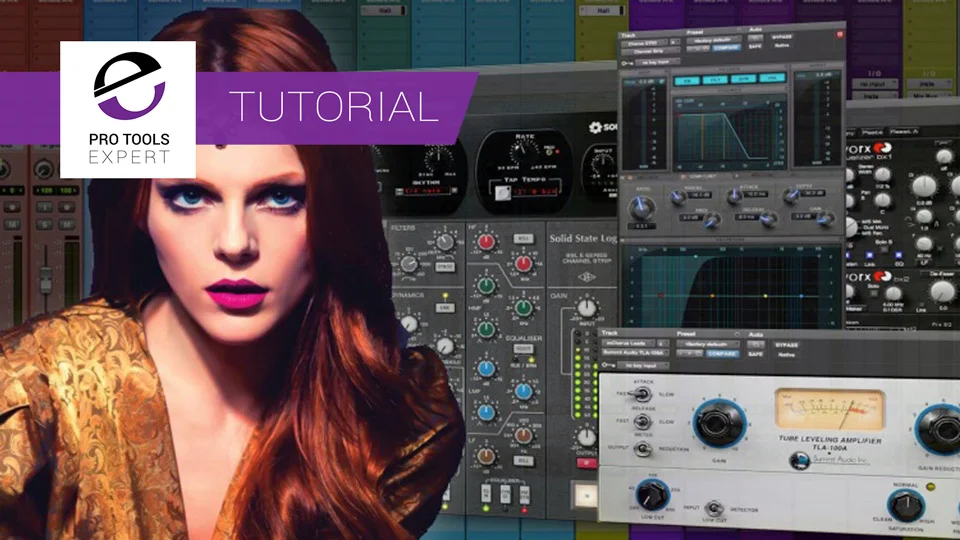Toggle the LF Bell button on SSL strip
Image resolution: width=960 pixels, height=540 pixels.
(522, 461)
